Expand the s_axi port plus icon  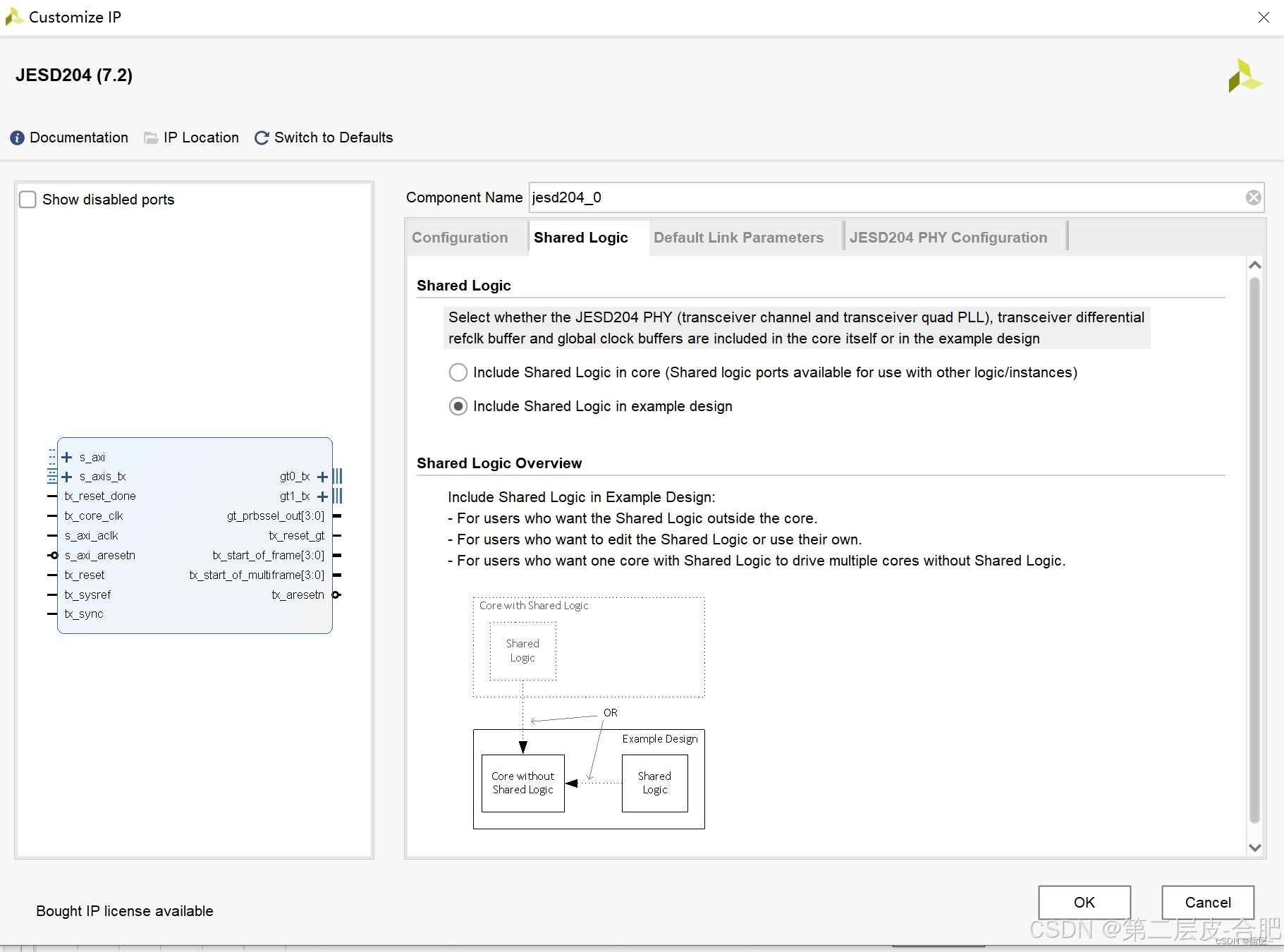[x=68, y=457]
